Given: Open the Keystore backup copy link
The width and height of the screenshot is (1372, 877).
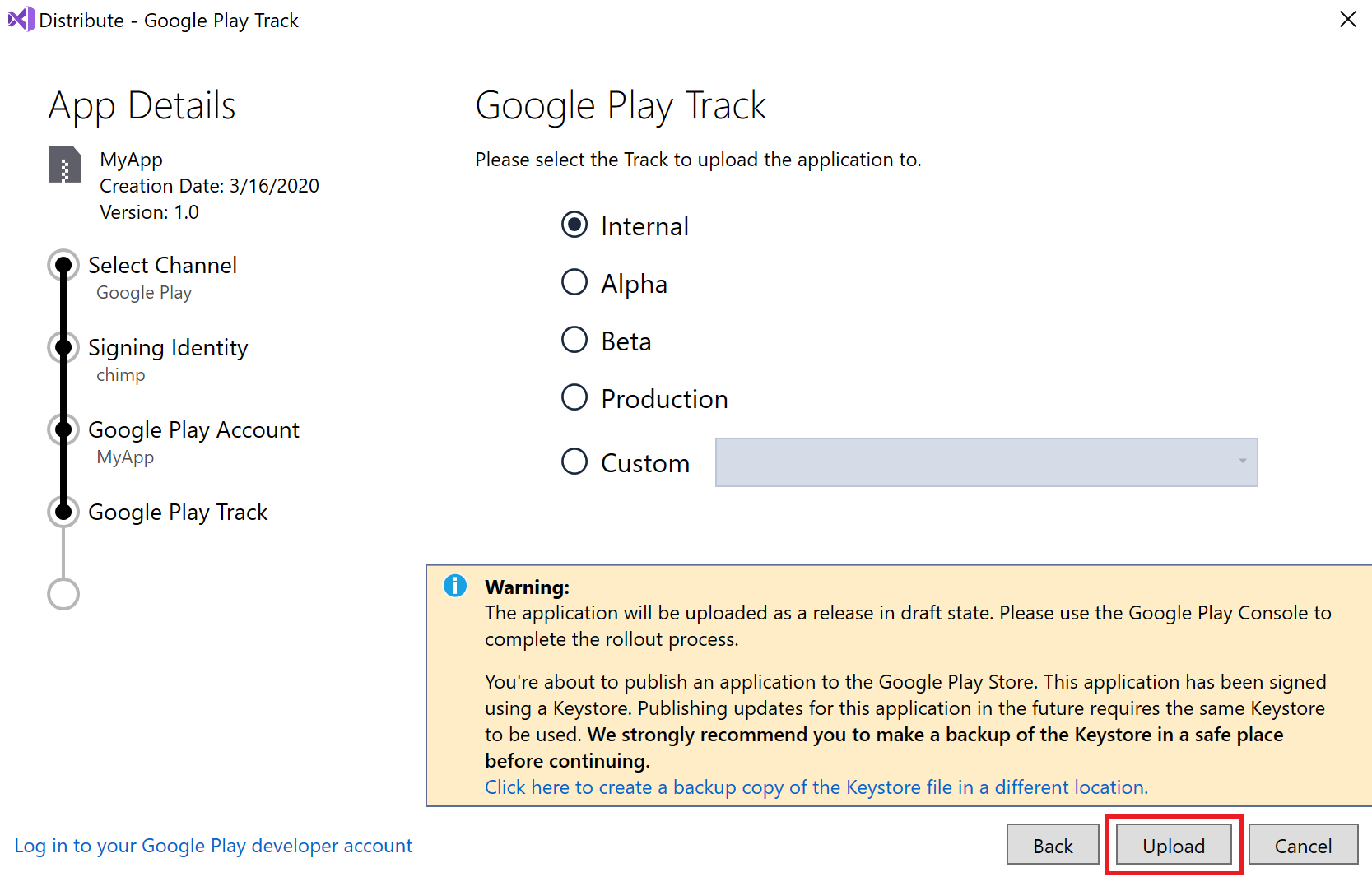Looking at the screenshot, I should point(816,787).
